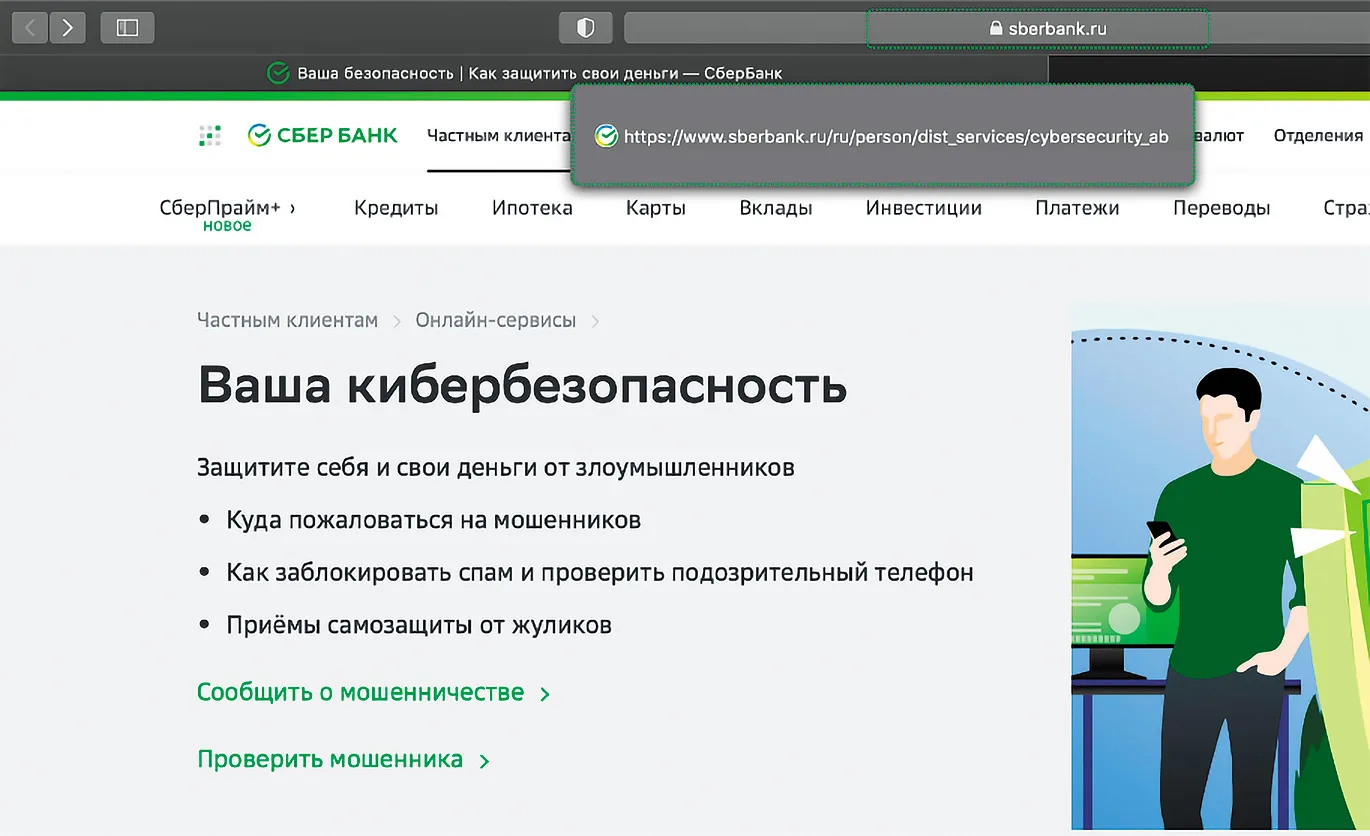This screenshot has height=836, width=1370.
Task: Click the СБЕР БАНК logo
Action: [x=322, y=136]
